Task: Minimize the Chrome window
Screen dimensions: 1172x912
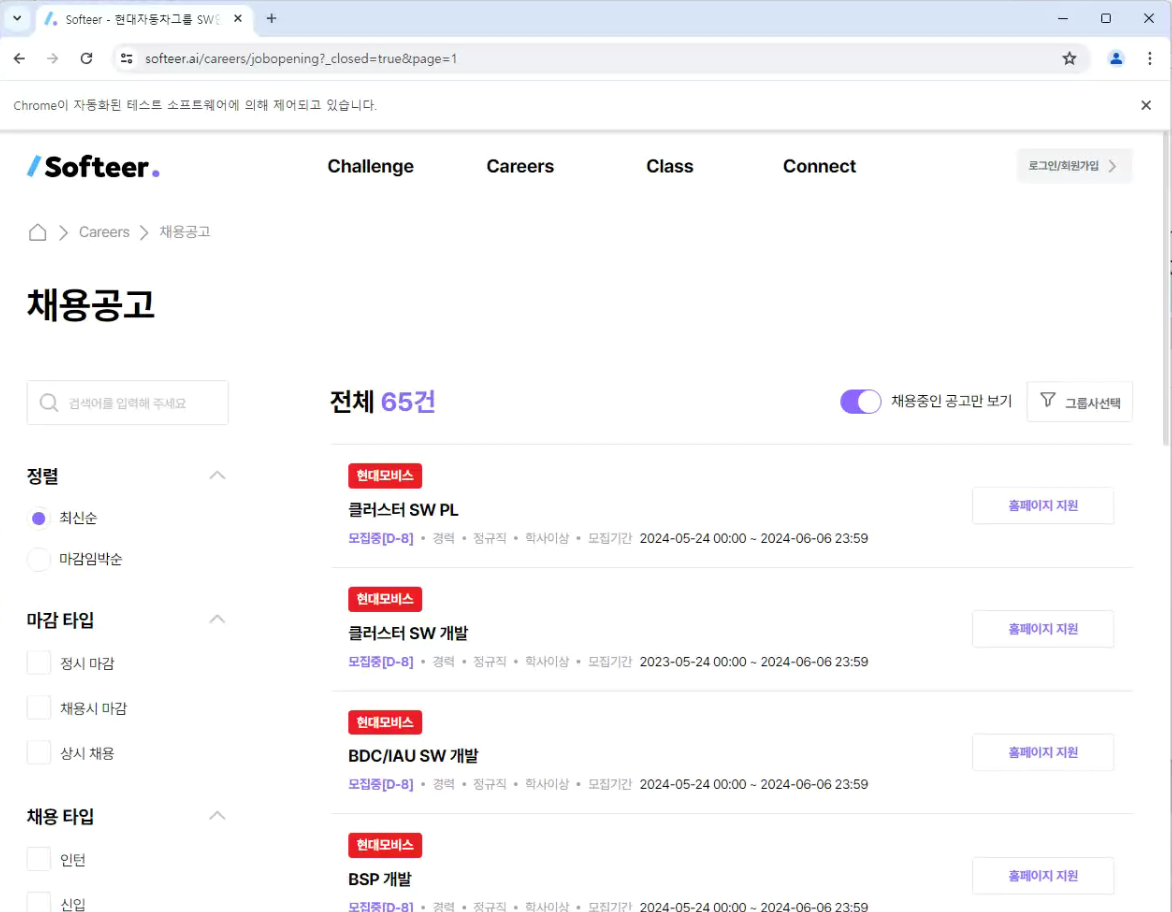Action: pyautogui.click(x=1063, y=19)
